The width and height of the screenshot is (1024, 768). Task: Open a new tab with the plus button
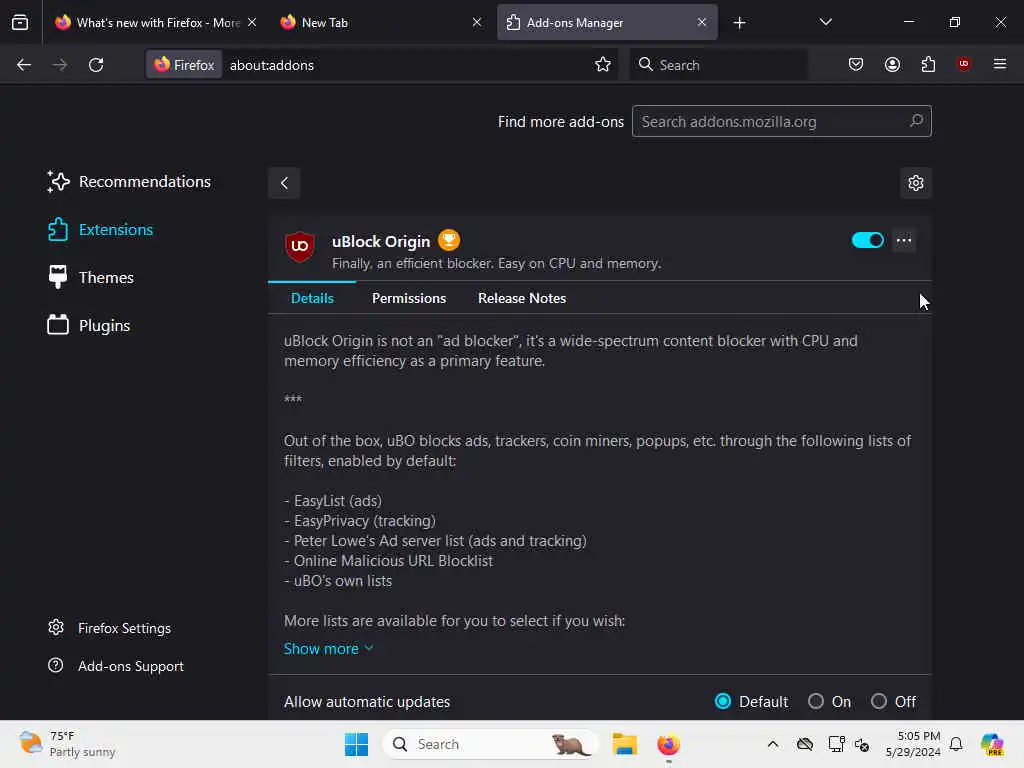click(739, 23)
